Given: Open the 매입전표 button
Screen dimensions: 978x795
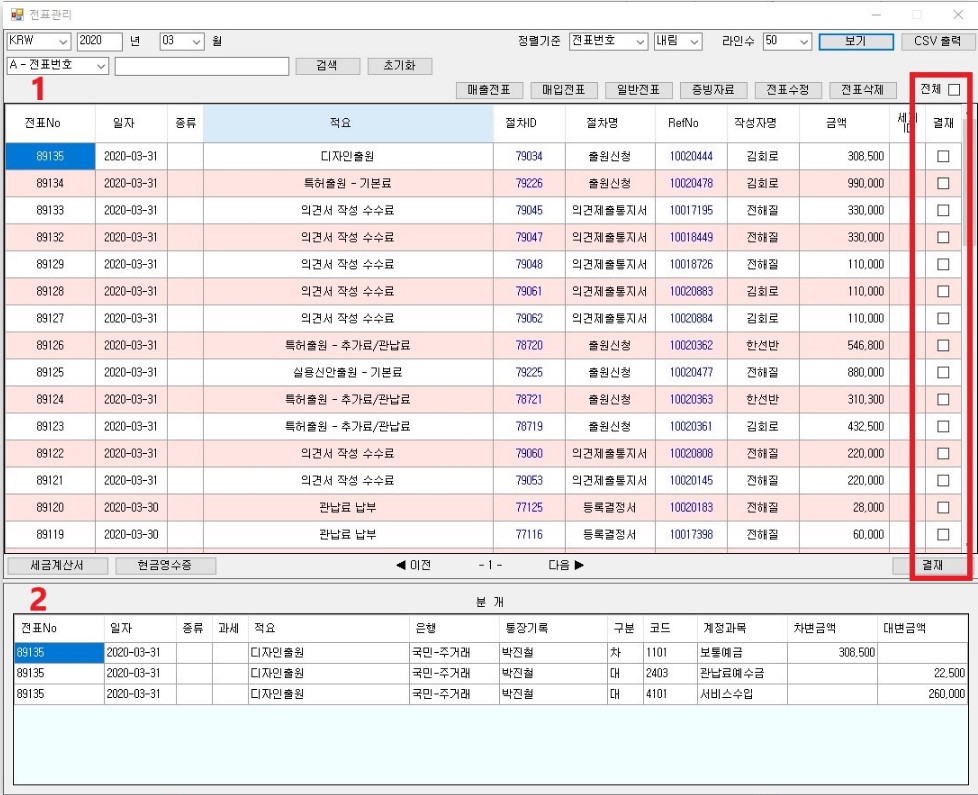Looking at the screenshot, I should point(564,90).
